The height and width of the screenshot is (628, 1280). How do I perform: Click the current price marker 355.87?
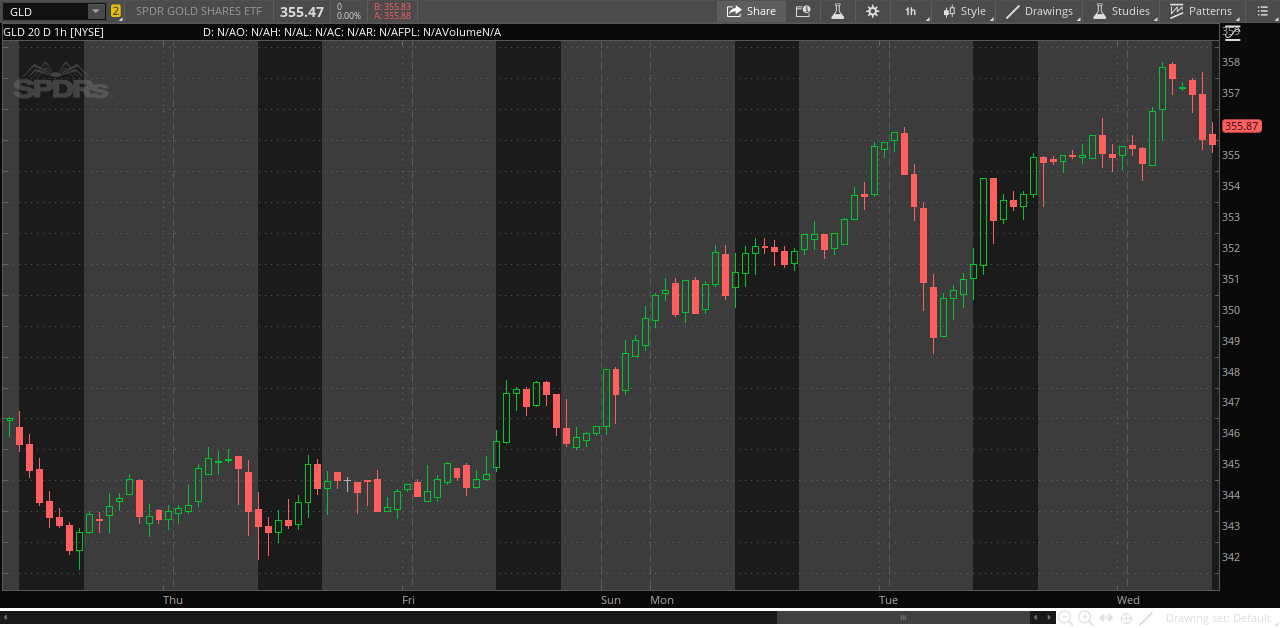point(1241,126)
